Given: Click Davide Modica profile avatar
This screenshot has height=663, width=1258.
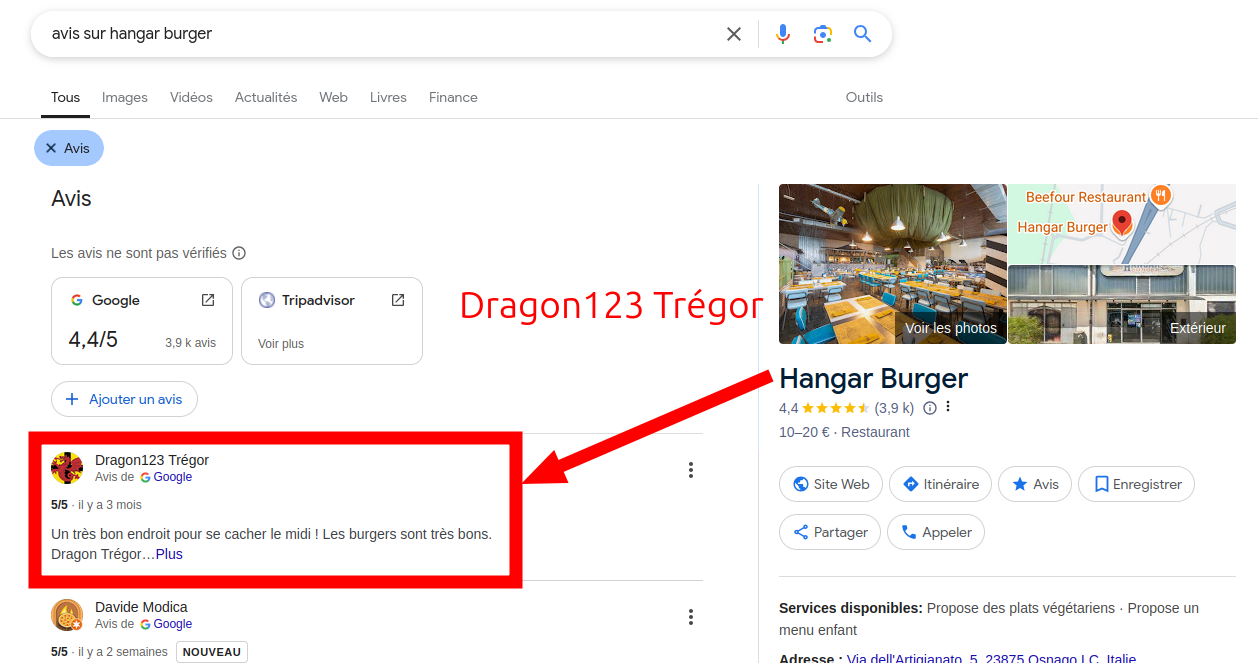Looking at the screenshot, I should point(67,615).
